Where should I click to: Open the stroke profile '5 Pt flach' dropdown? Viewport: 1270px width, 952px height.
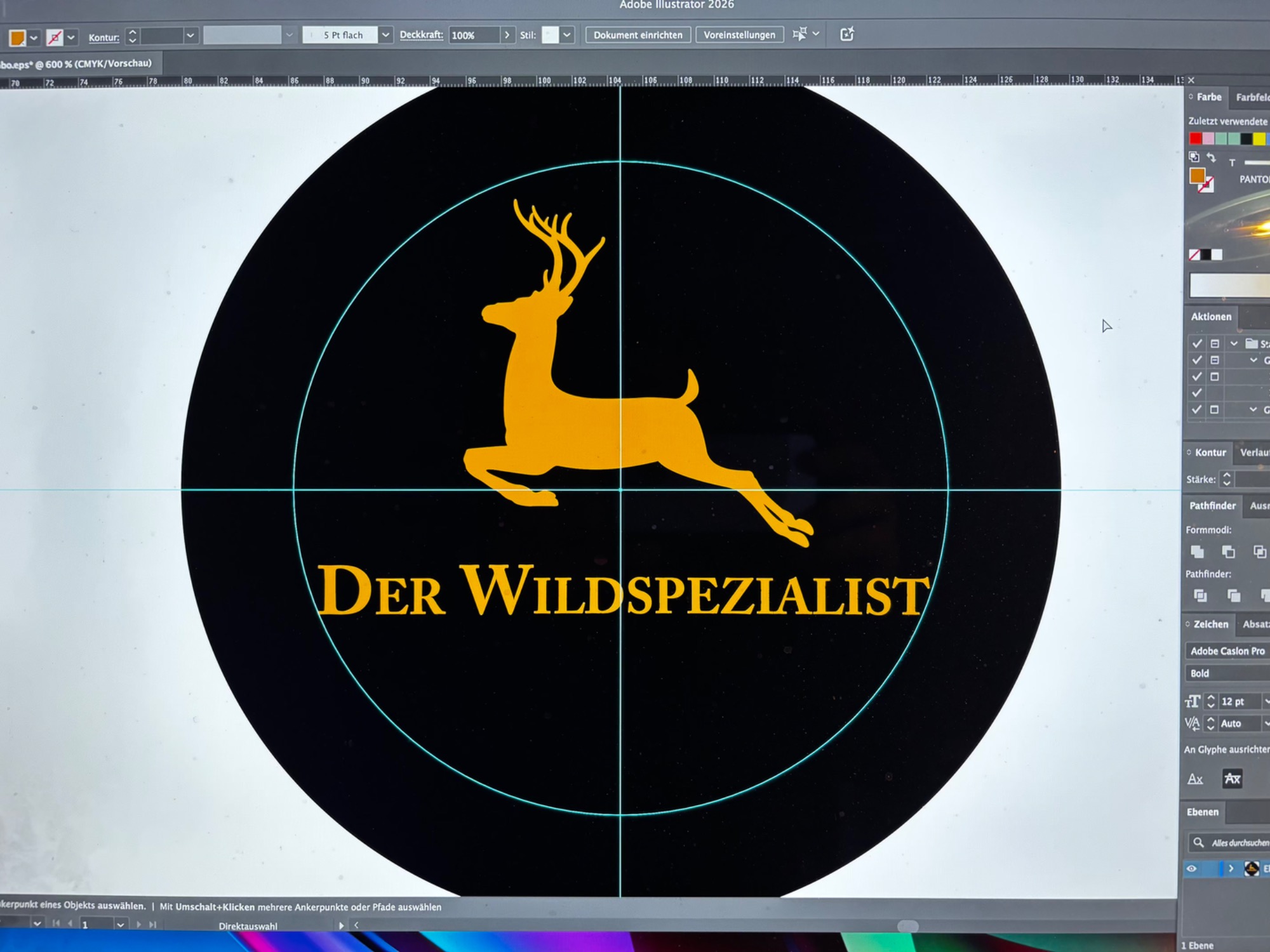385,35
